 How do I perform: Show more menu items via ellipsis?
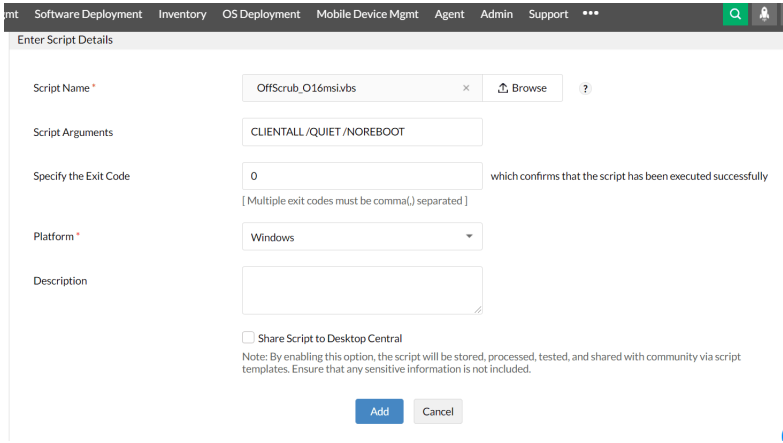click(590, 14)
